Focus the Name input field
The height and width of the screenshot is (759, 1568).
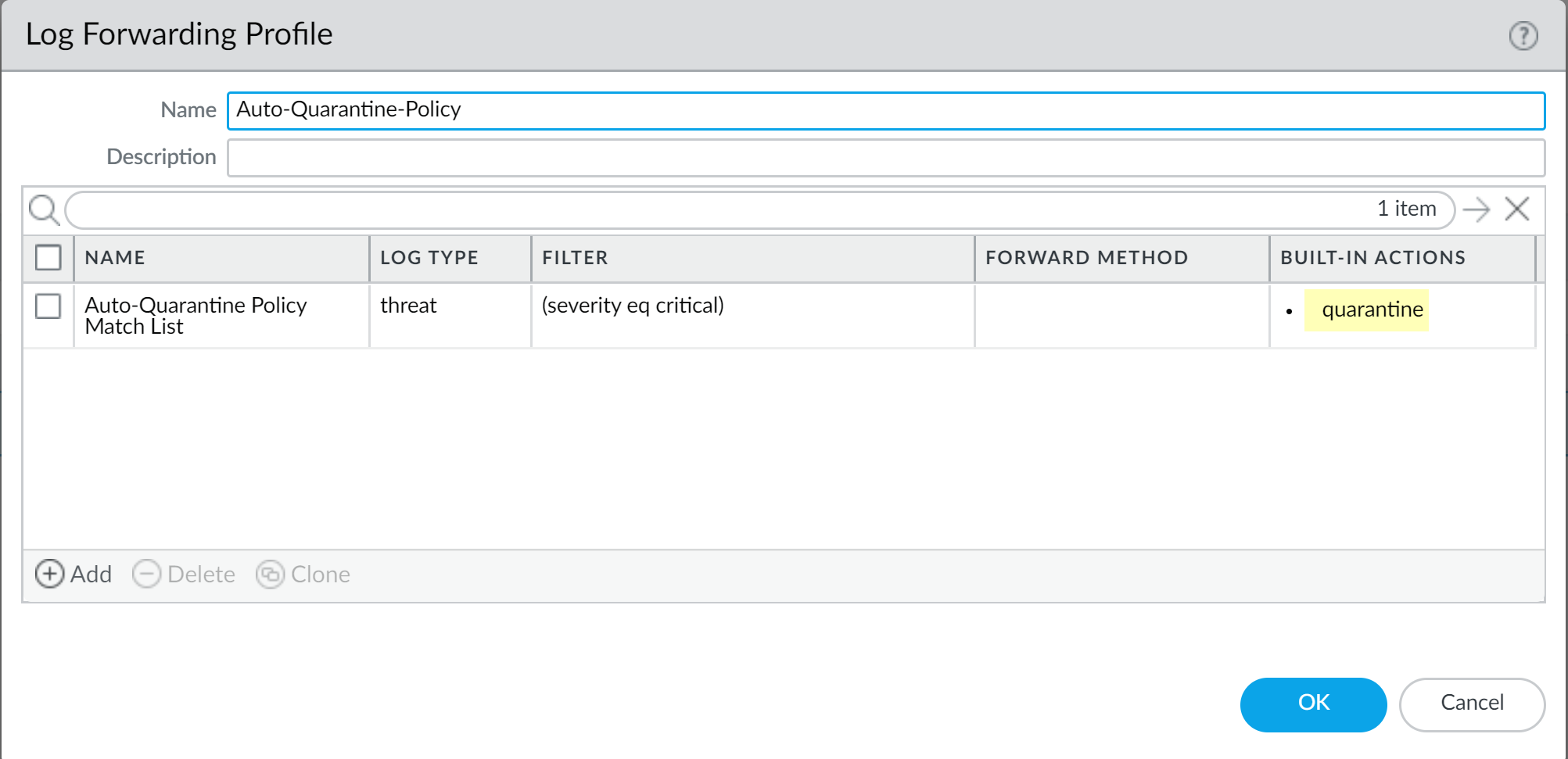885,110
